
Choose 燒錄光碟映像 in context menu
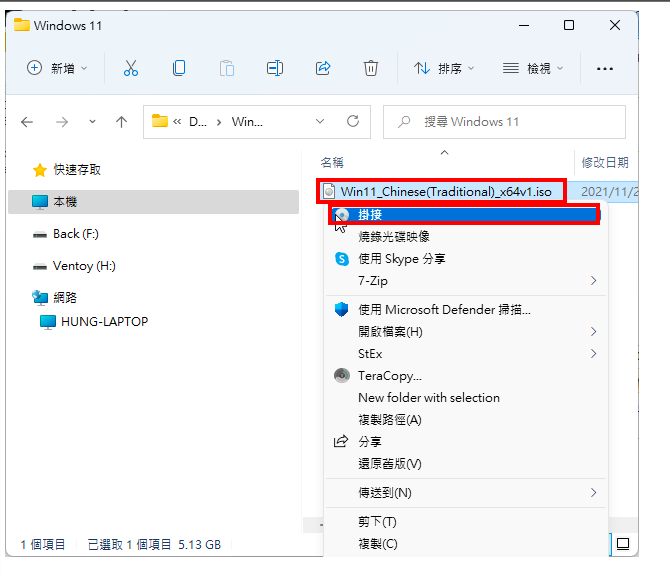[x=466, y=237]
